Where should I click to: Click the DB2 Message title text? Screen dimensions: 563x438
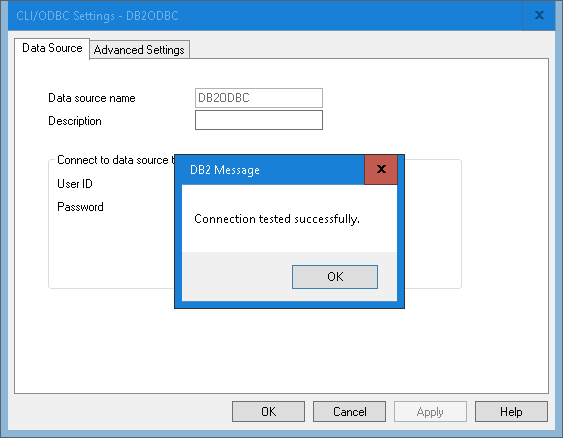point(225,170)
